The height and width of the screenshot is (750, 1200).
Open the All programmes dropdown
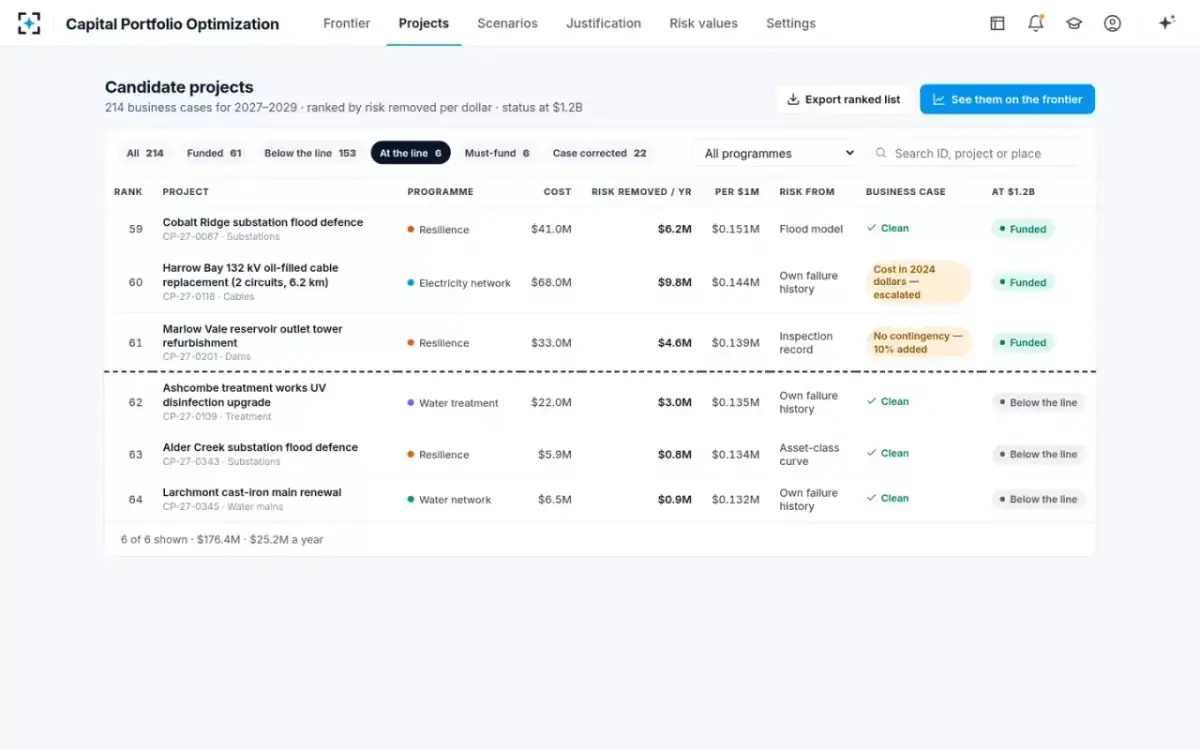[x=776, y=153]
